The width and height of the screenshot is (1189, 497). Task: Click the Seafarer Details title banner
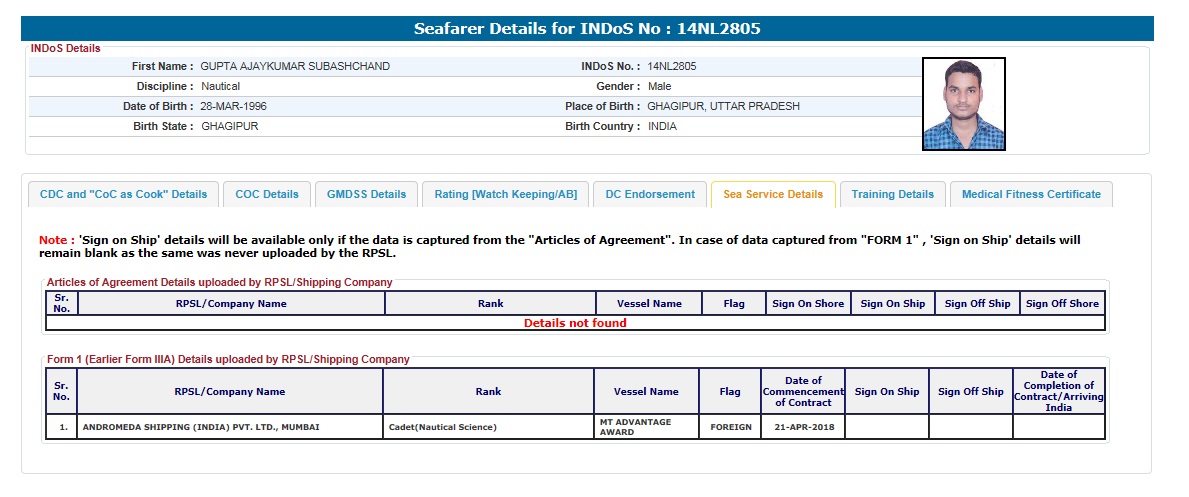[x=587, y=29]
